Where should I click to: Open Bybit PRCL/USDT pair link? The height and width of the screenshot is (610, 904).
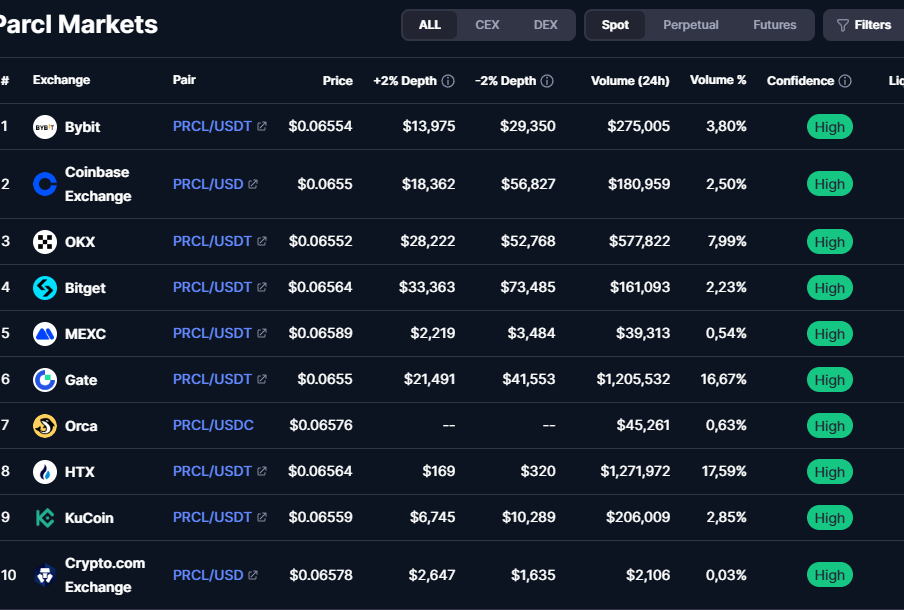coord(212,126)
